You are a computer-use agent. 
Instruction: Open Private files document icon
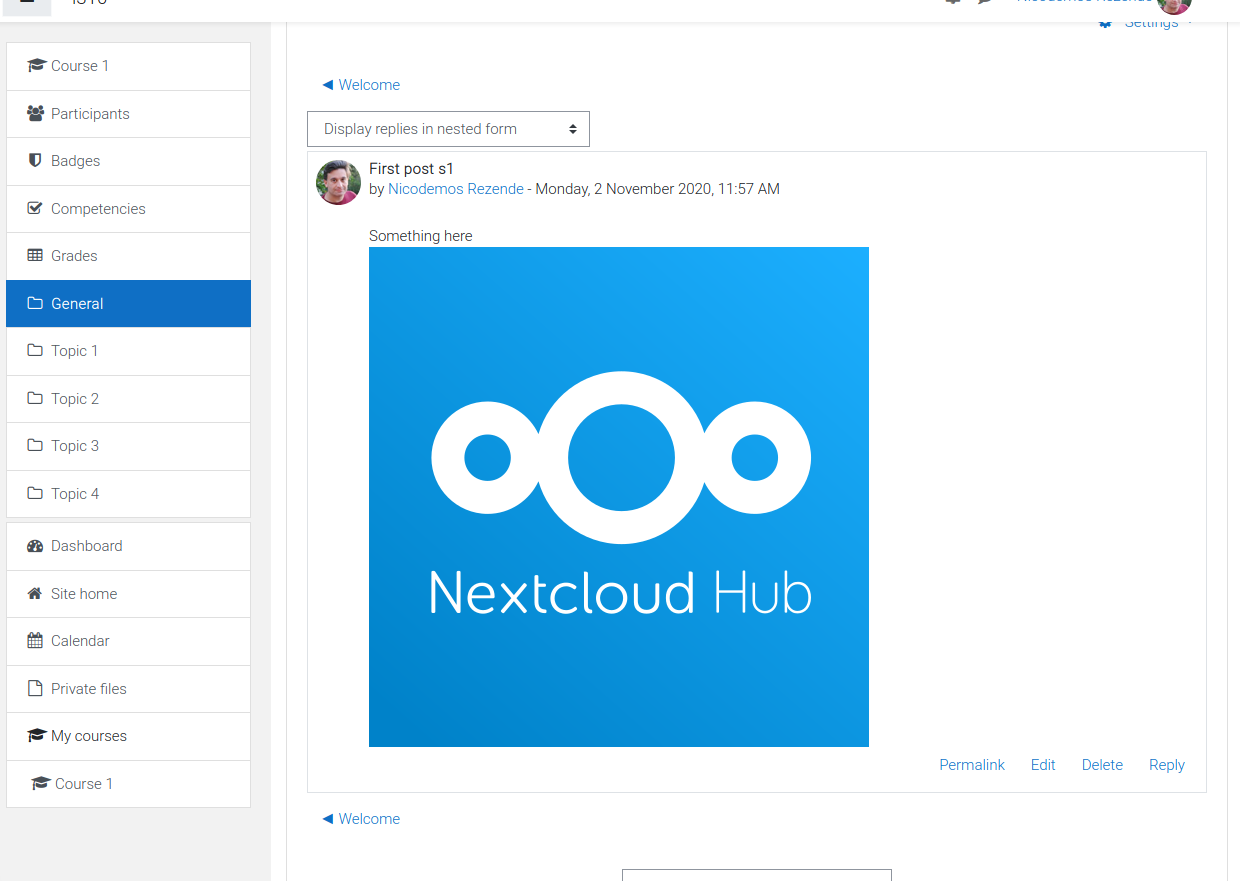[x=35, y=688]
